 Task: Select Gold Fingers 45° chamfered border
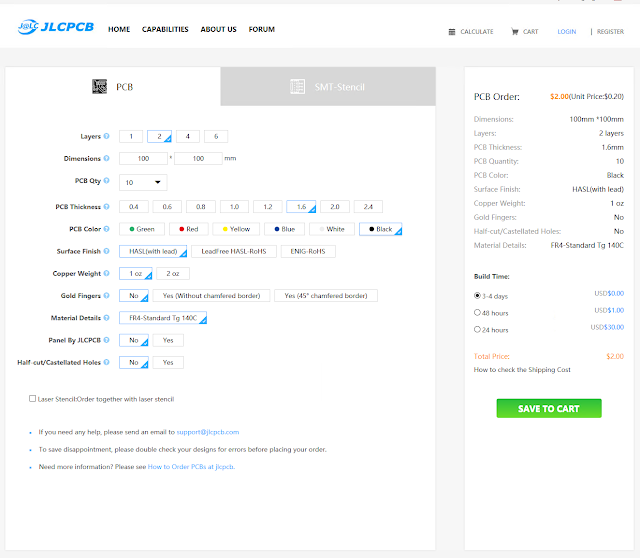326,296
